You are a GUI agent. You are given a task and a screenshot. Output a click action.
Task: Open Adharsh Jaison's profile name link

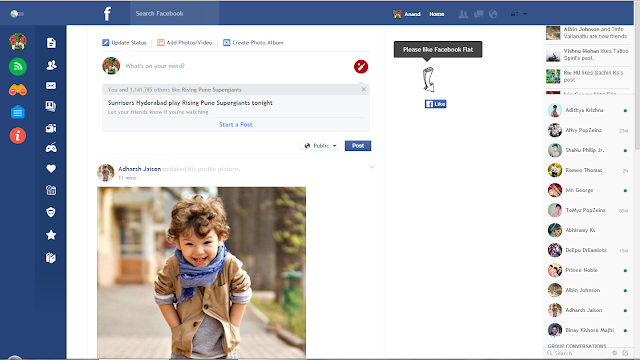click(x=140, y=169)
